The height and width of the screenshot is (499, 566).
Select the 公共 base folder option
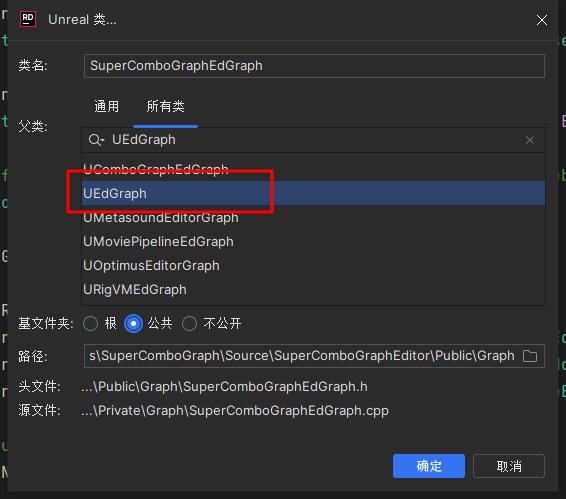(x=133, y=324)
